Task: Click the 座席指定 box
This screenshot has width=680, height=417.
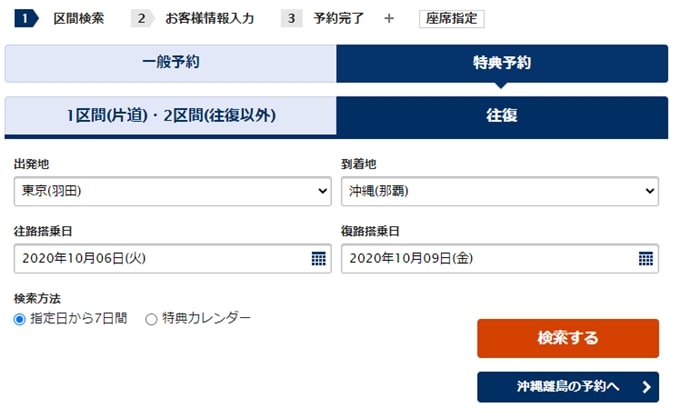Action: point(451,19)
